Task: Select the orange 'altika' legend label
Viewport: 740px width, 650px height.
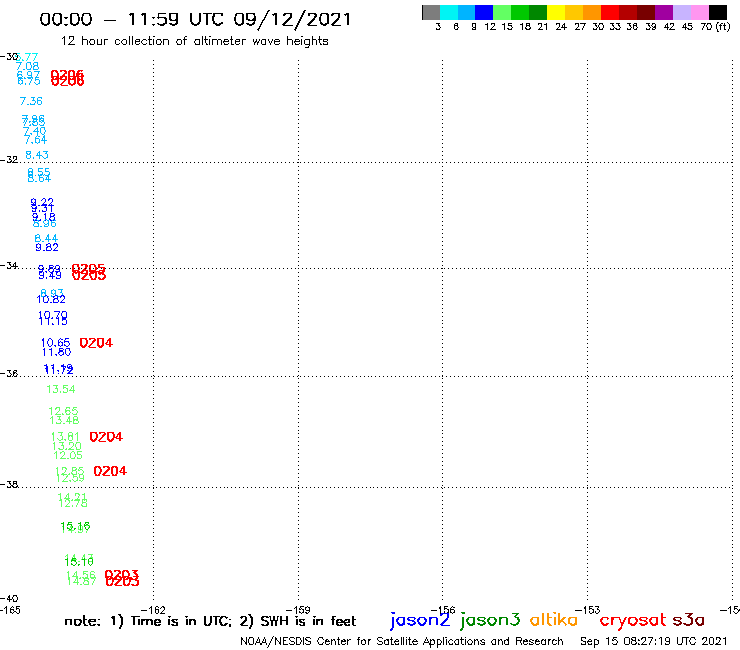Action: point(554,619)
